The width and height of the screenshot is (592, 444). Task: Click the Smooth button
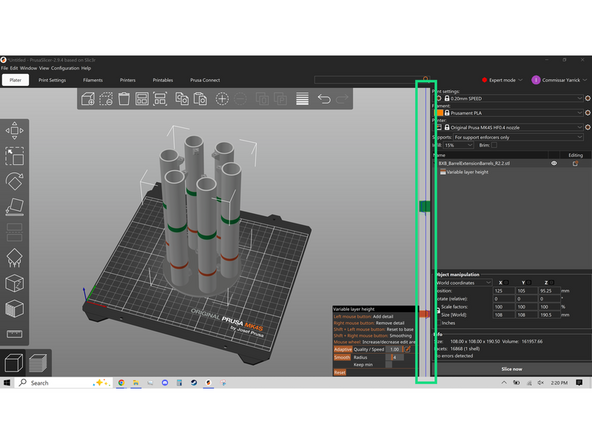click(342, 357)
